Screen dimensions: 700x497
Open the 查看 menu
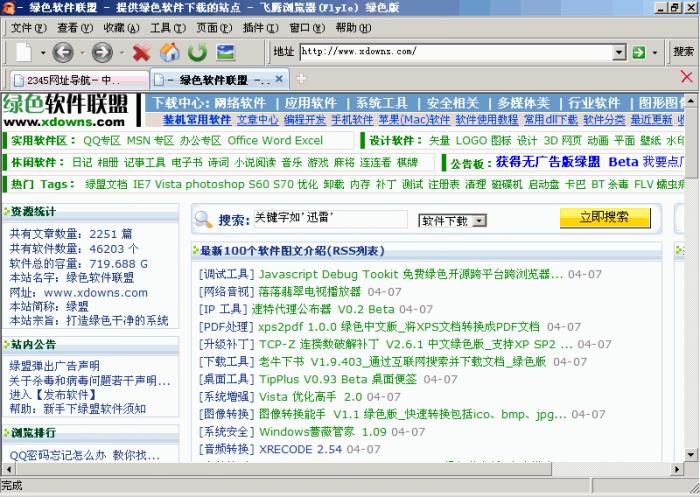75,28
